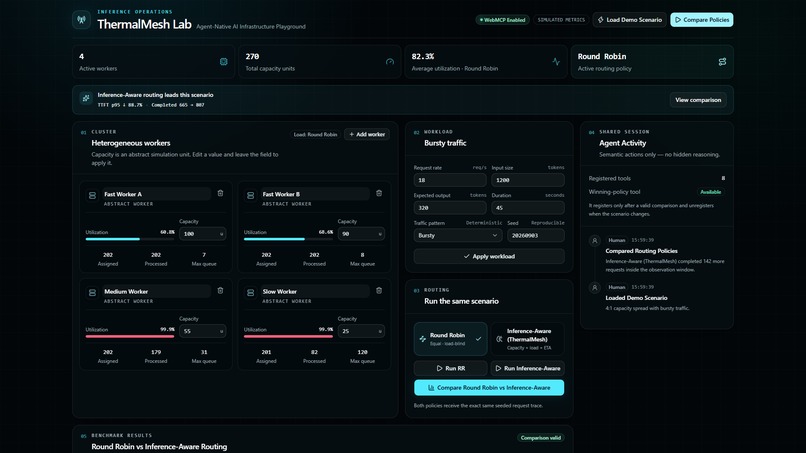The image size is (806, 453).
Task: Delete Slow Worker with trash icon
Action: pyautogui.click(x=379, y=291)
